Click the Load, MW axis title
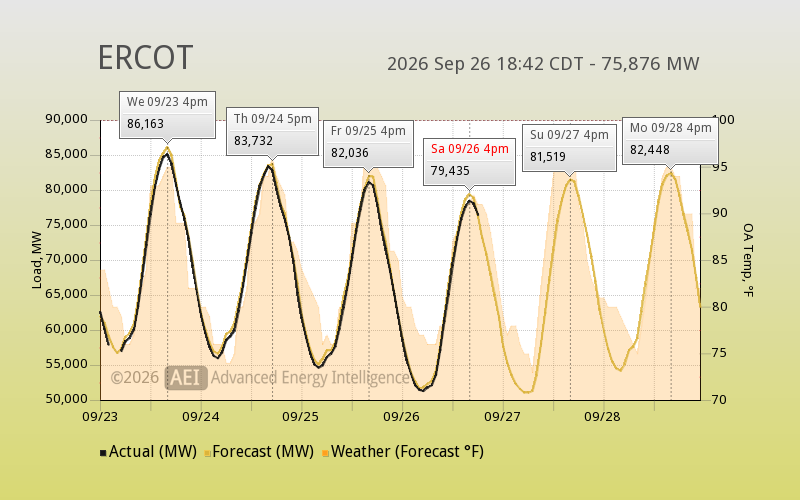This screenshot has width=800, height=500. (x=36, y=260)
